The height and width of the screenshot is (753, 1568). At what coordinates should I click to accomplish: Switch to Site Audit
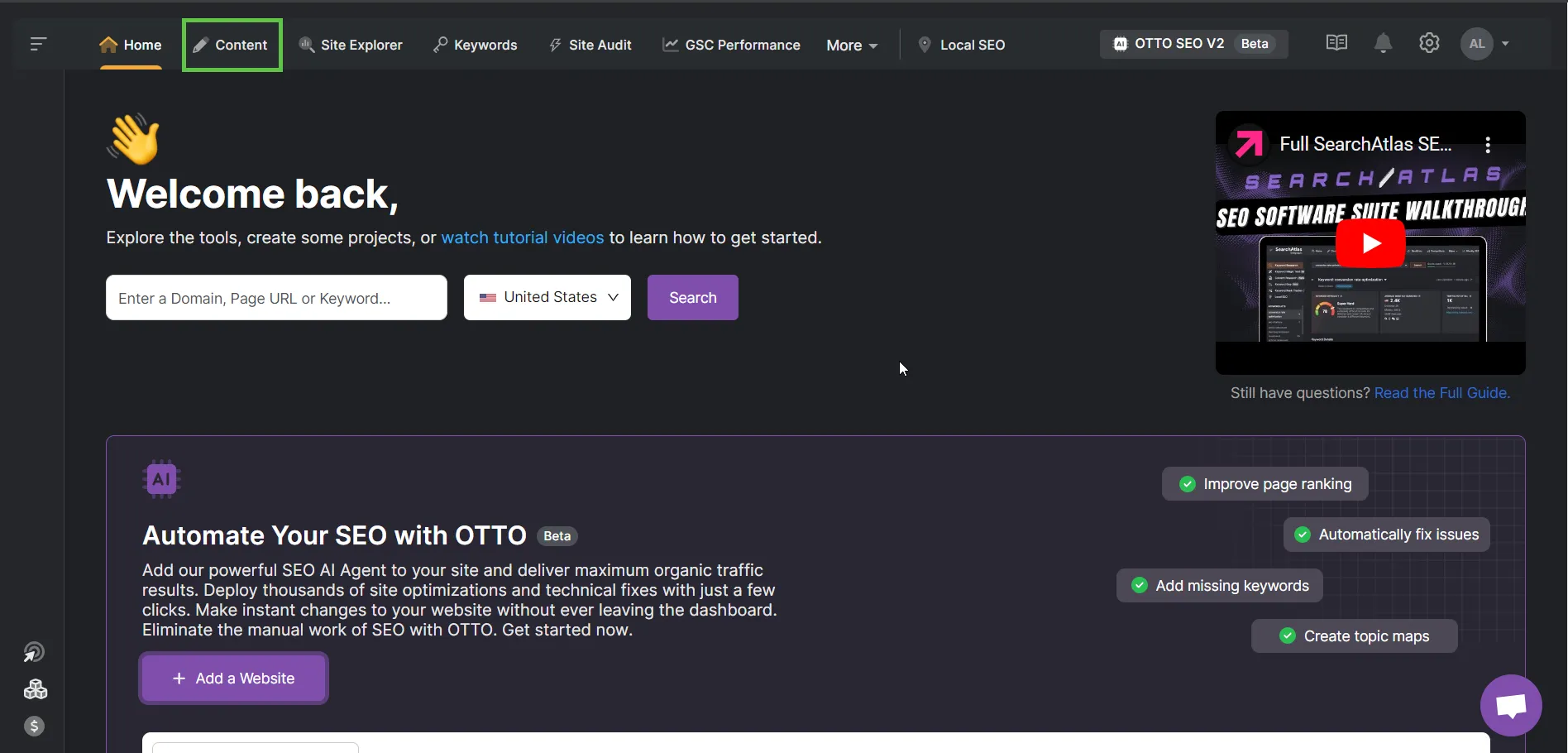pos(590,45)
